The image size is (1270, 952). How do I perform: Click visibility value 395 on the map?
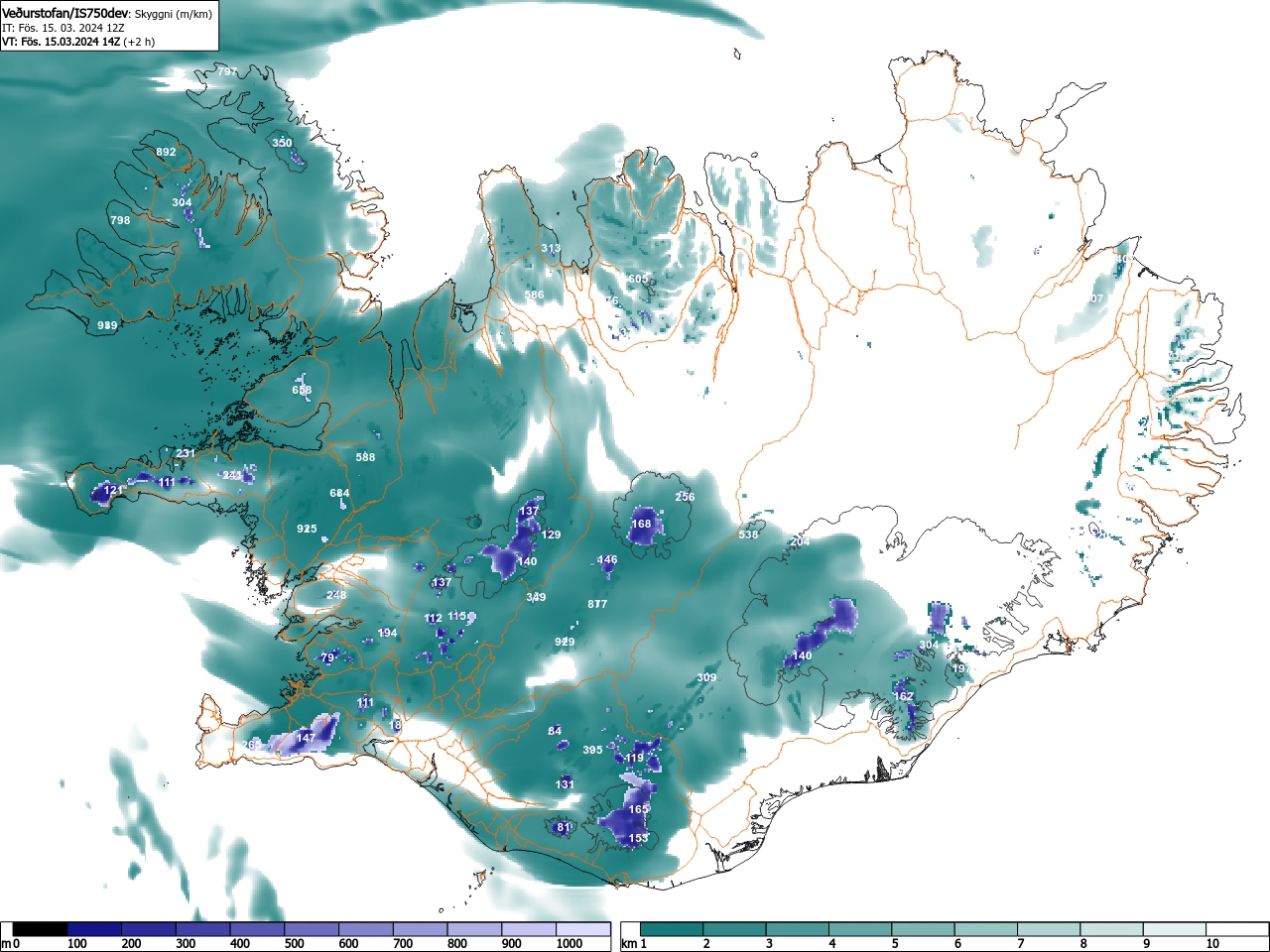[x=592, y=750]
